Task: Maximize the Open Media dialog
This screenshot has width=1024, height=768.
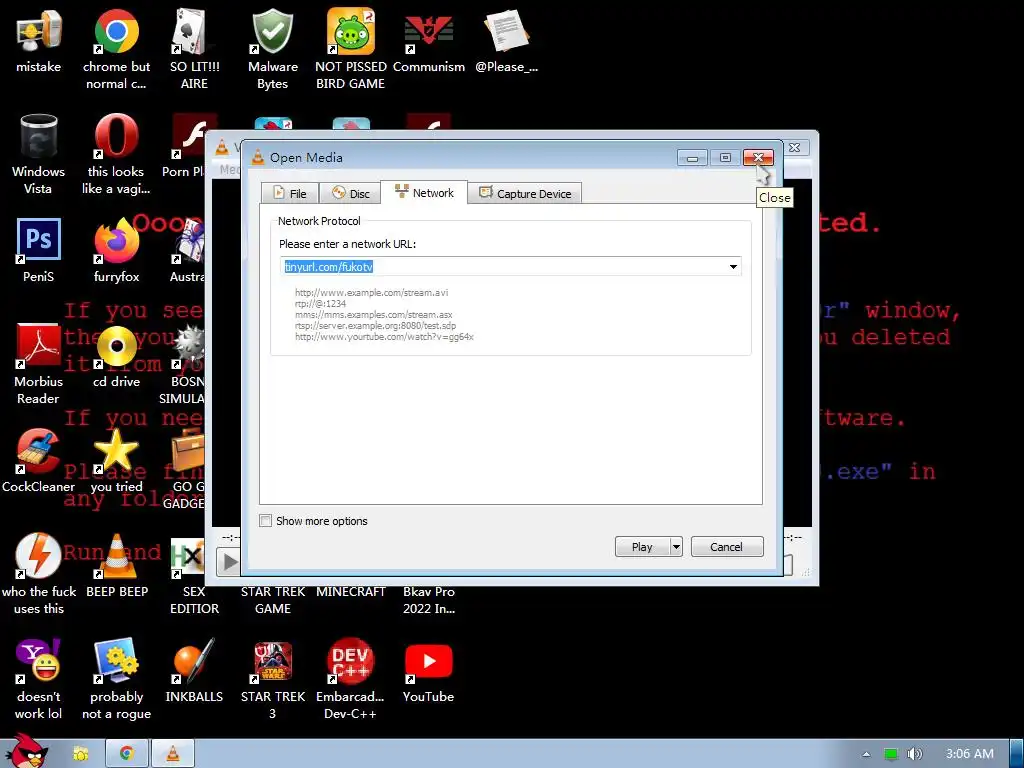Action: (725, 157)
